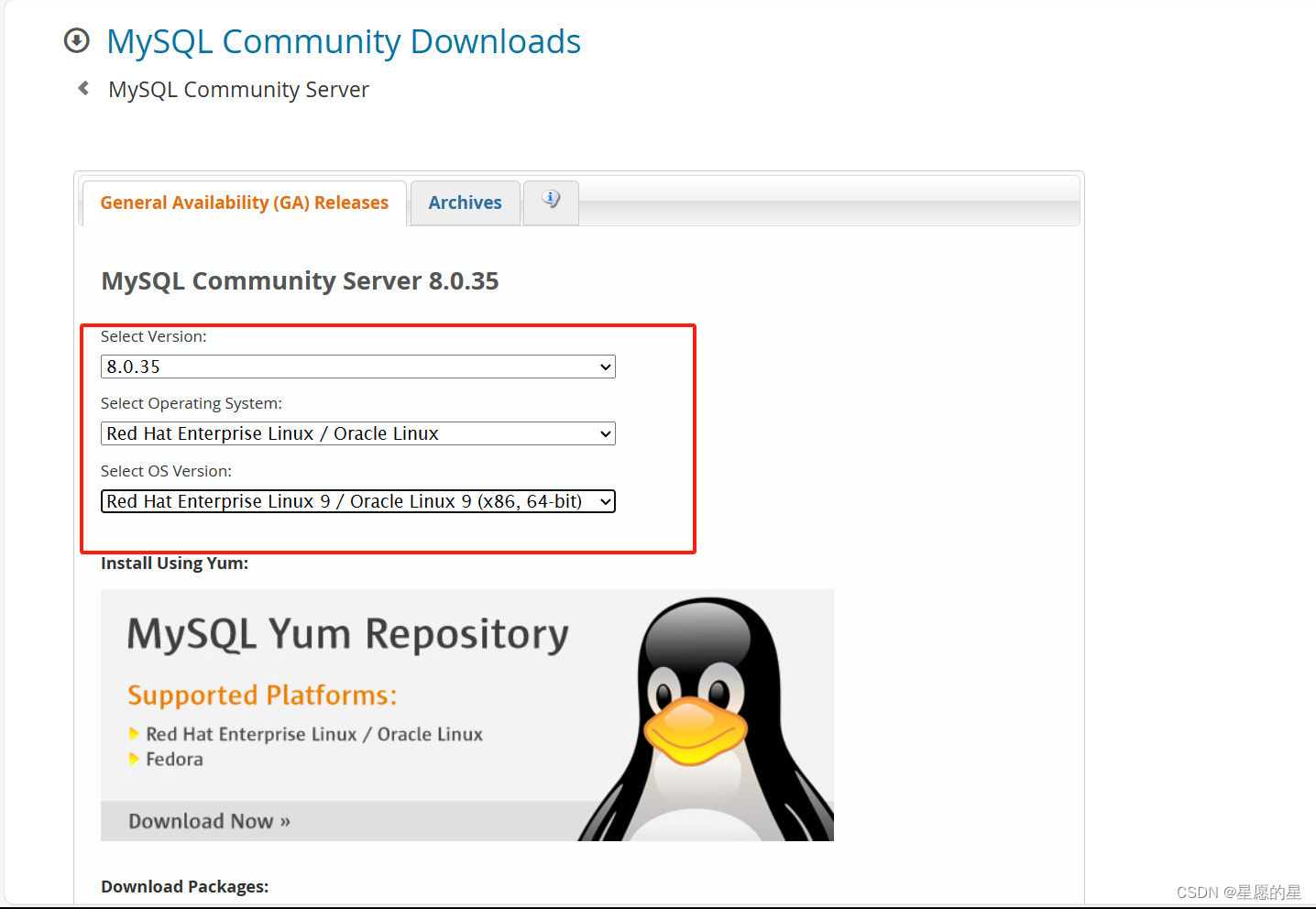The image size is (1316, 909).
Task: Open the Select Version dropdown showing 8.0.35
Action: coord(357,367)
